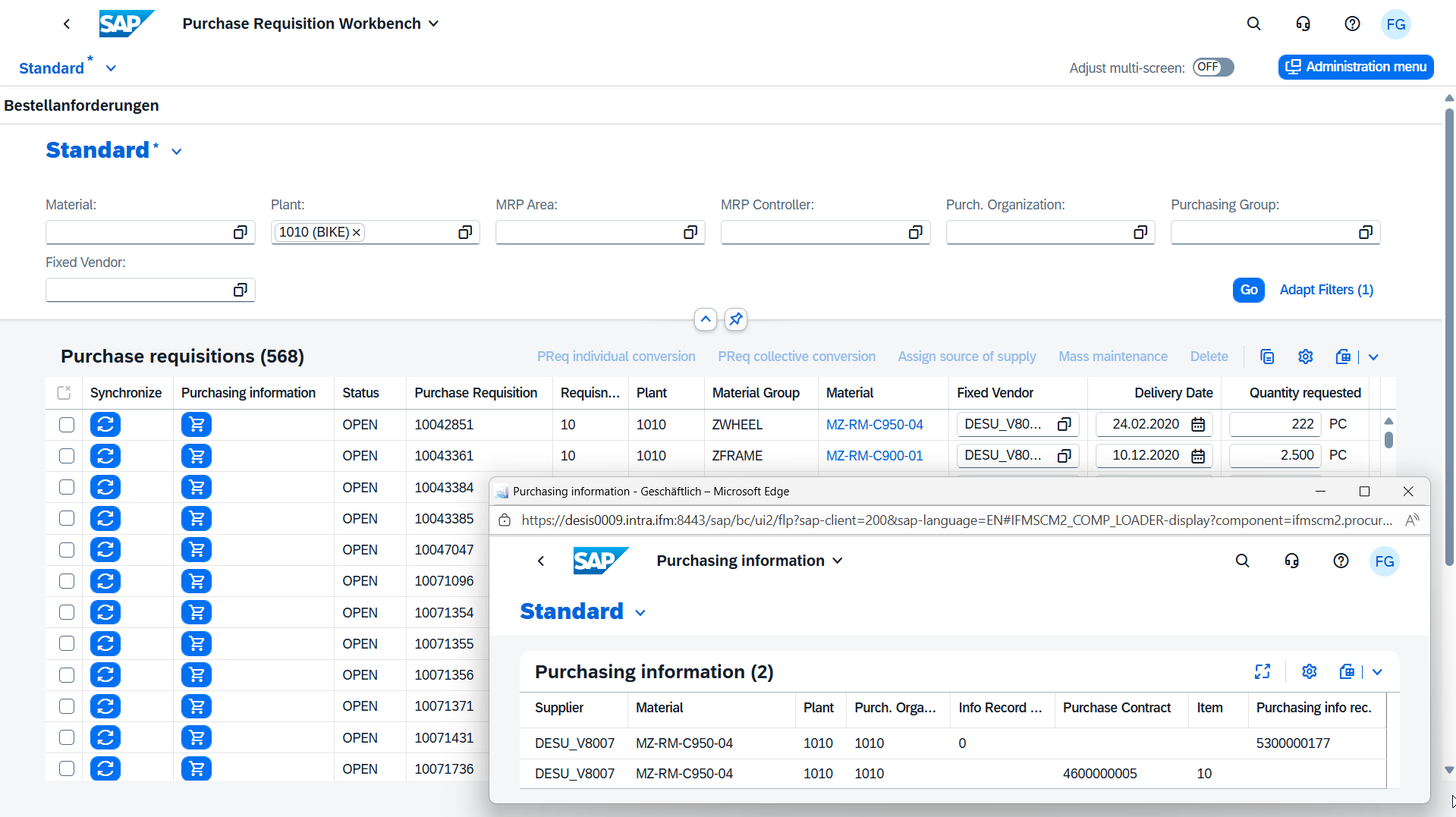The width and height of the screenshot is (1456, 817).
Task: Click the Go button
Action: 1248,290
